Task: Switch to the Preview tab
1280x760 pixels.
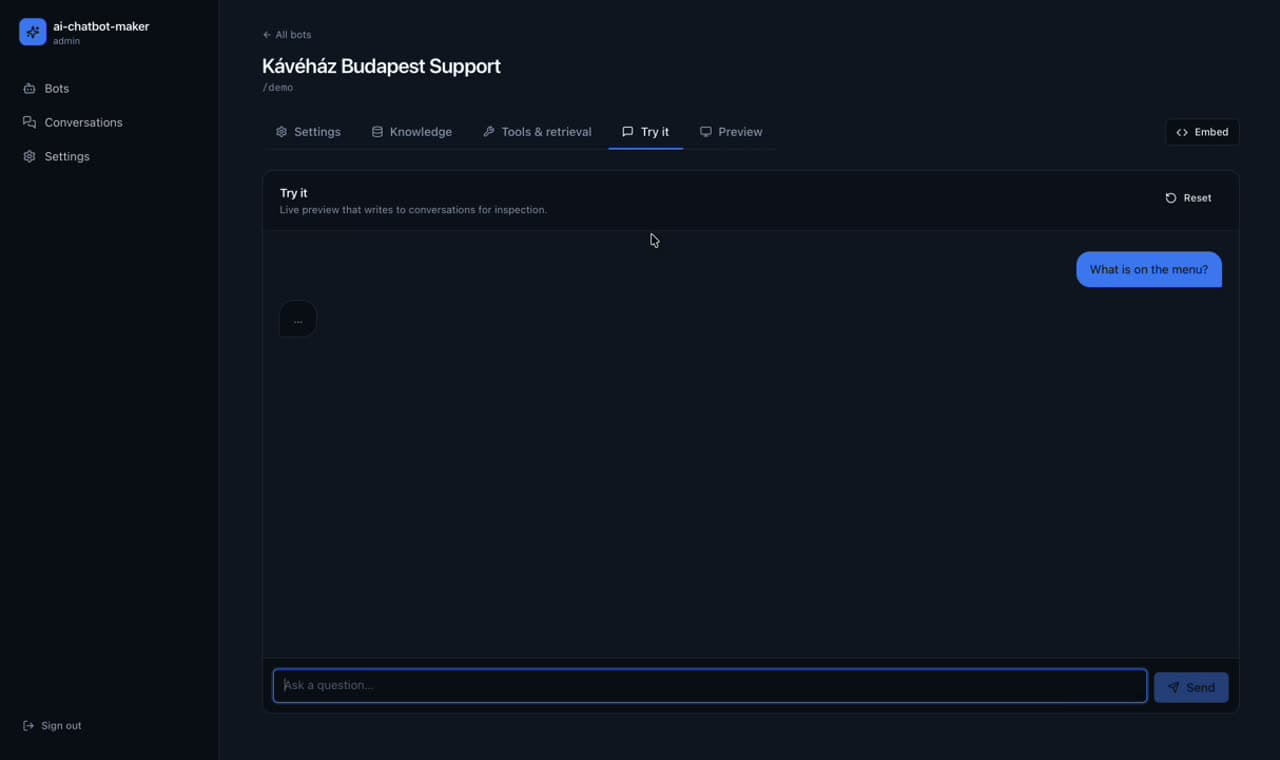Action: click(731, 132)
